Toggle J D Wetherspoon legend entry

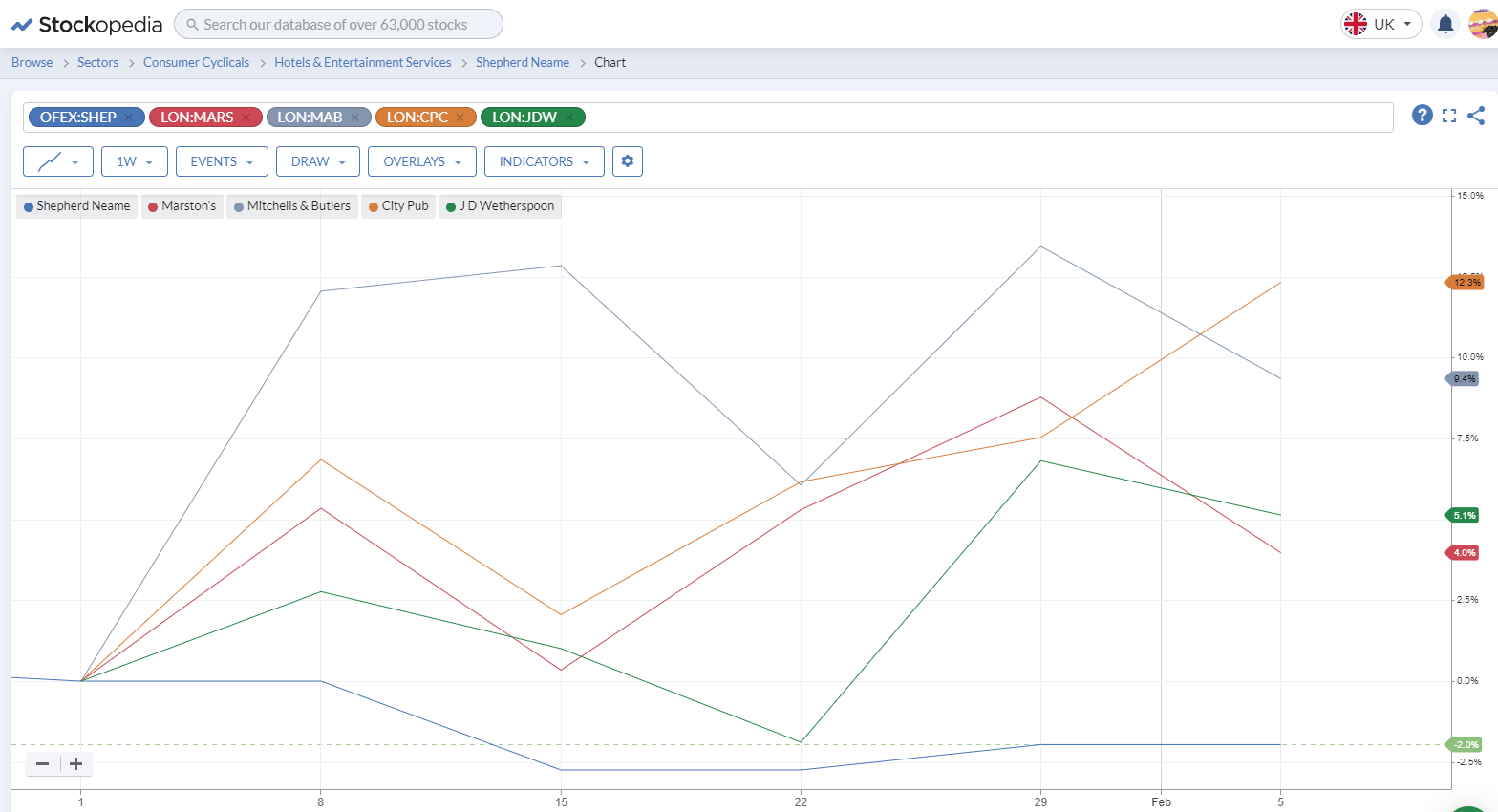[x=501, y=206]
